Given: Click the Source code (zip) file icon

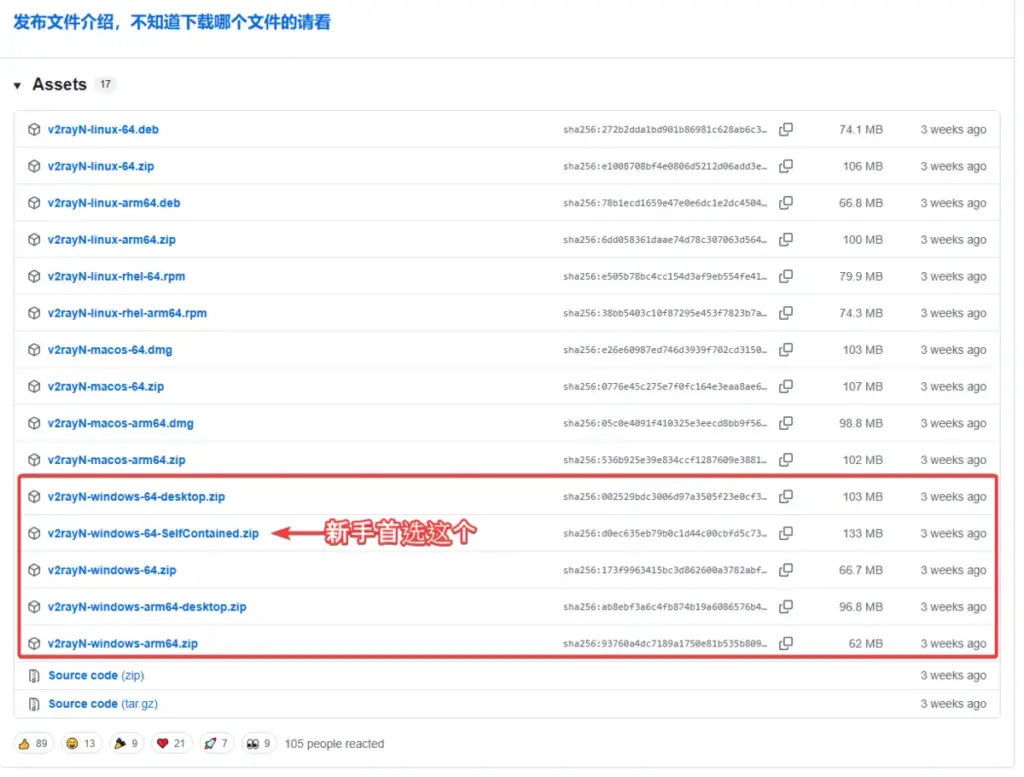Looking at the screenshot, I should 34,676.
